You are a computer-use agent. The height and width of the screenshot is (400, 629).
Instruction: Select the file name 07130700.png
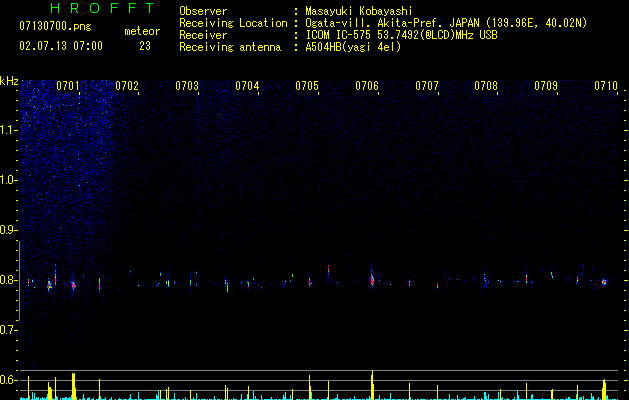55,26
